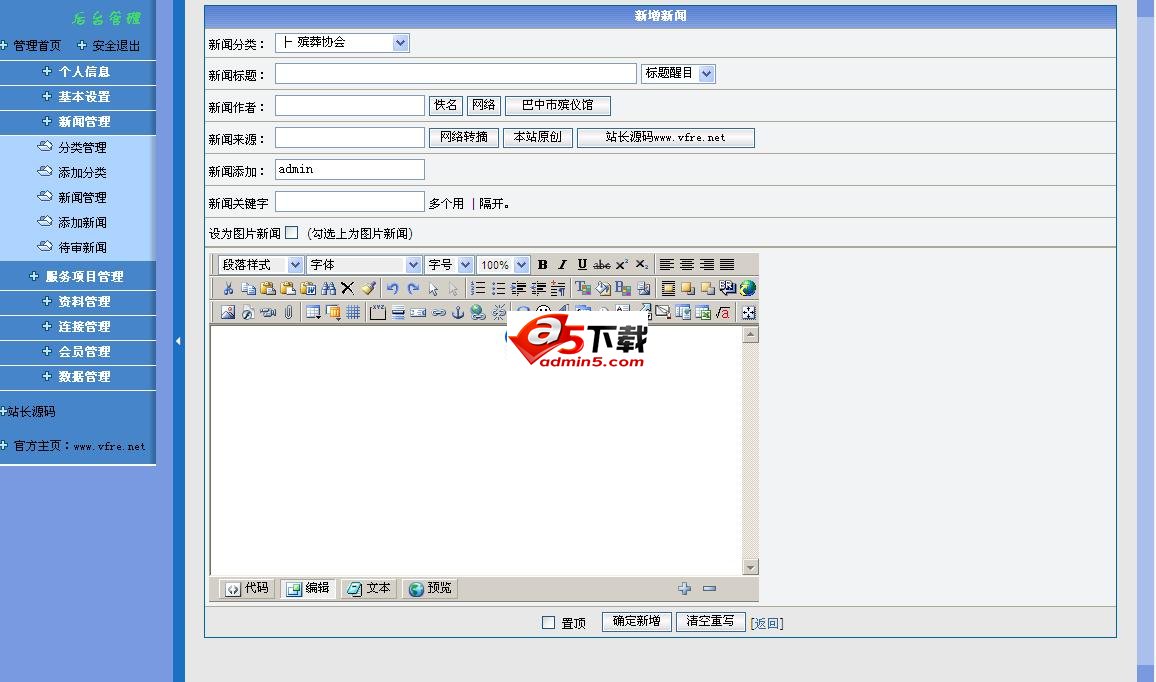Image resolution: width=1156 pixels, height=682 pixels.
Task: Click the 佚名 author button
Action: [446, 105]
